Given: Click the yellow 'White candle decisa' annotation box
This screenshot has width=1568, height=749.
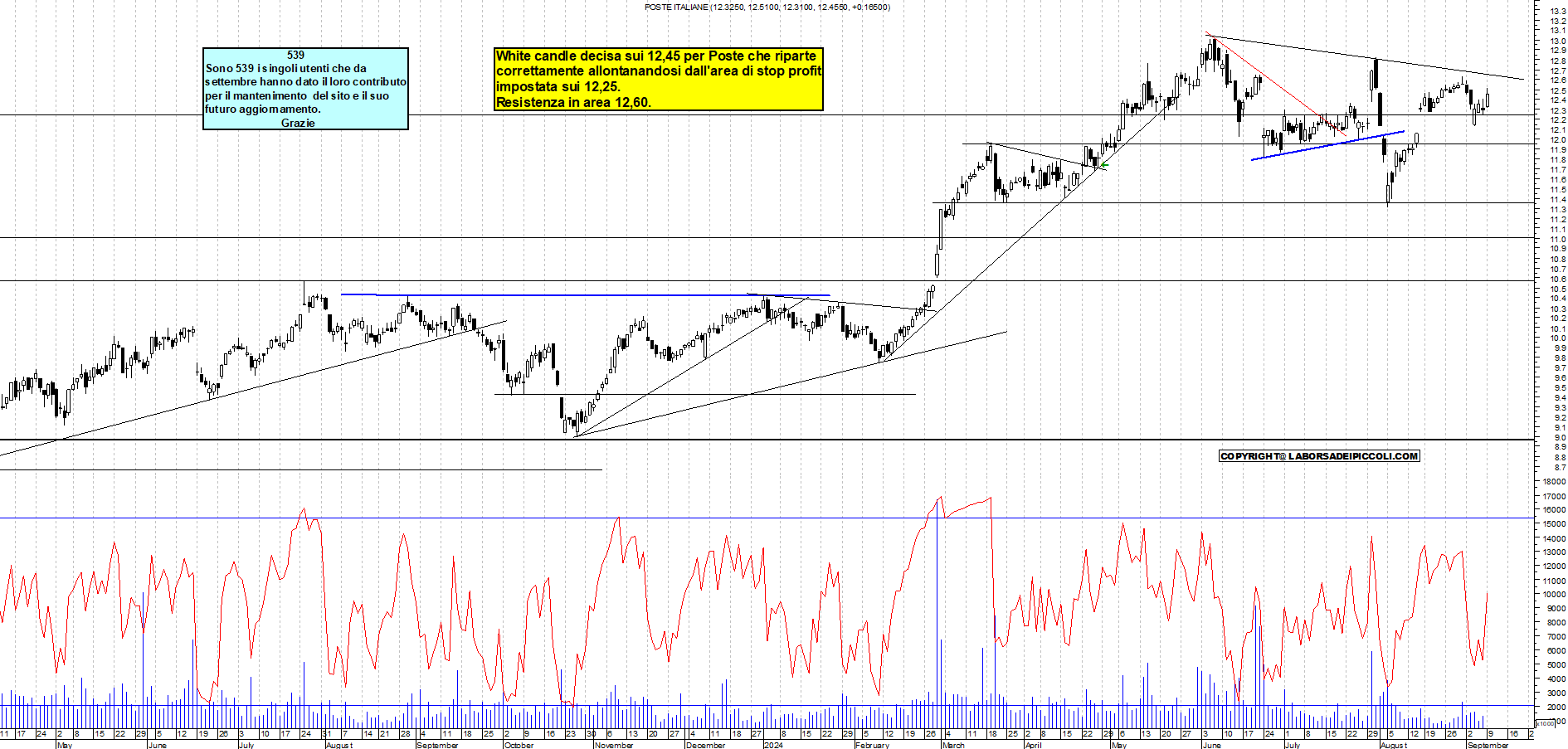Looking at the screenshot, I should click(659, 79).
